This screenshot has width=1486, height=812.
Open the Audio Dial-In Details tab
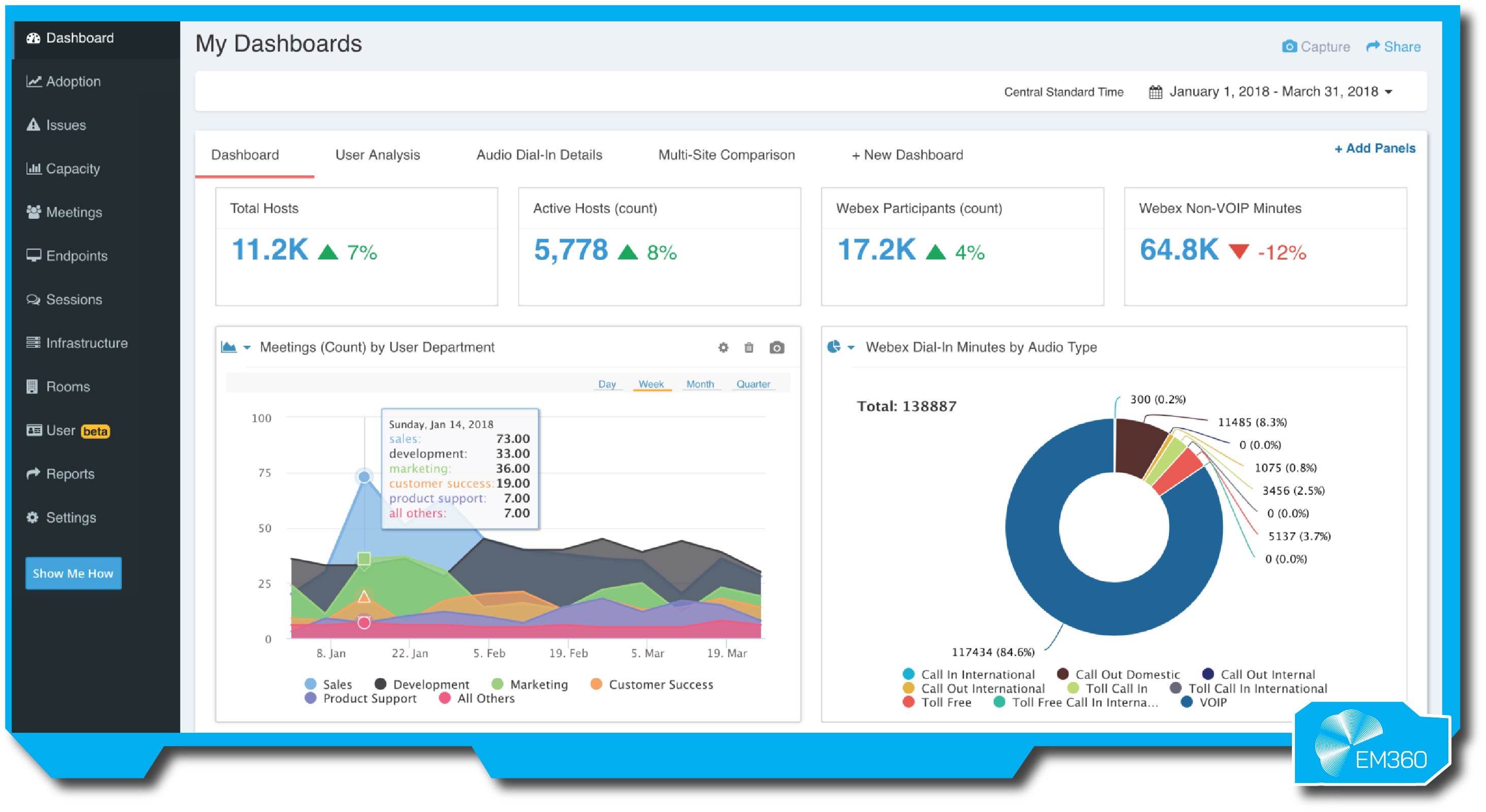point(539,154)
